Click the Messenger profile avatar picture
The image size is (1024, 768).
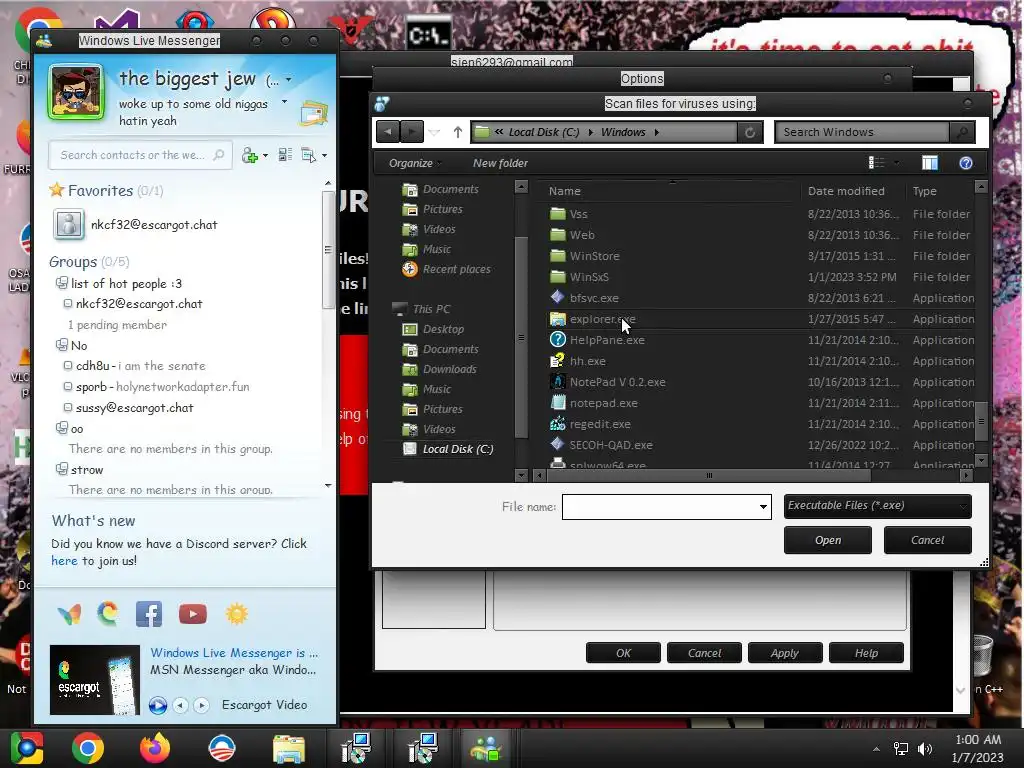point(76,93)
